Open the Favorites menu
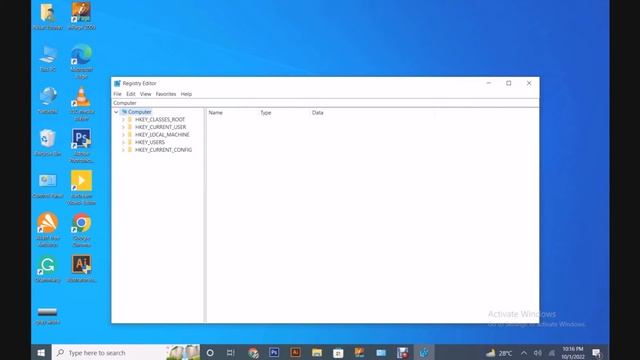The width and height of the screenshot is (640, 360). [x=166, y=94]
